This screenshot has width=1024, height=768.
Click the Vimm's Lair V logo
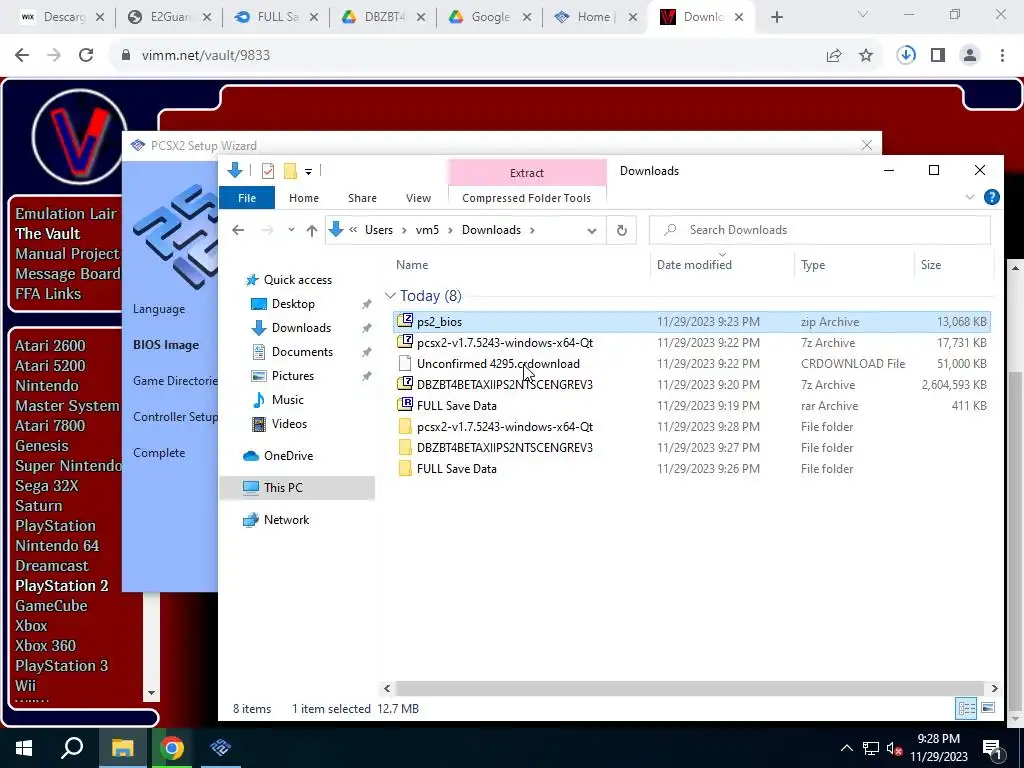click(x=80, y=136)
